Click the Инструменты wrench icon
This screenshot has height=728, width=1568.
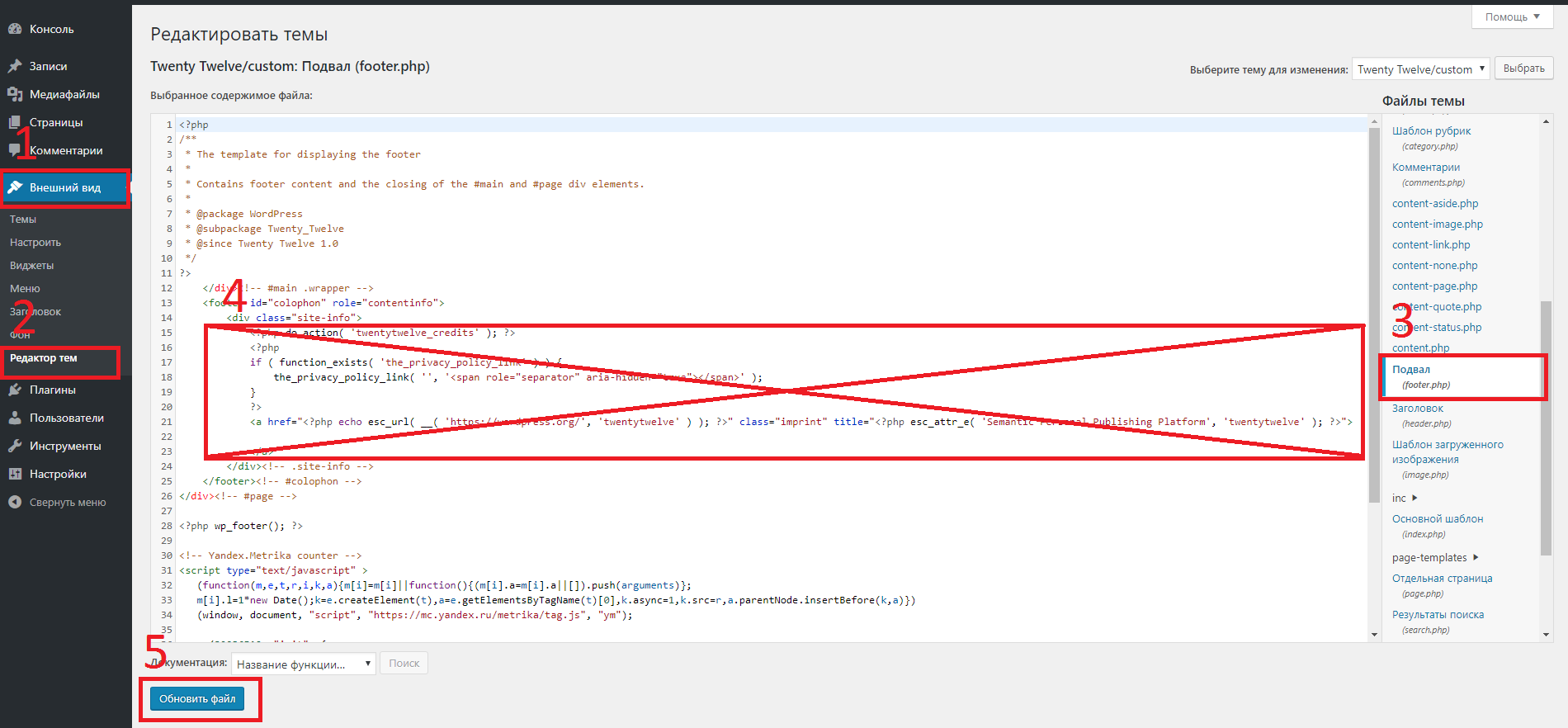click(x=15, y=446)
